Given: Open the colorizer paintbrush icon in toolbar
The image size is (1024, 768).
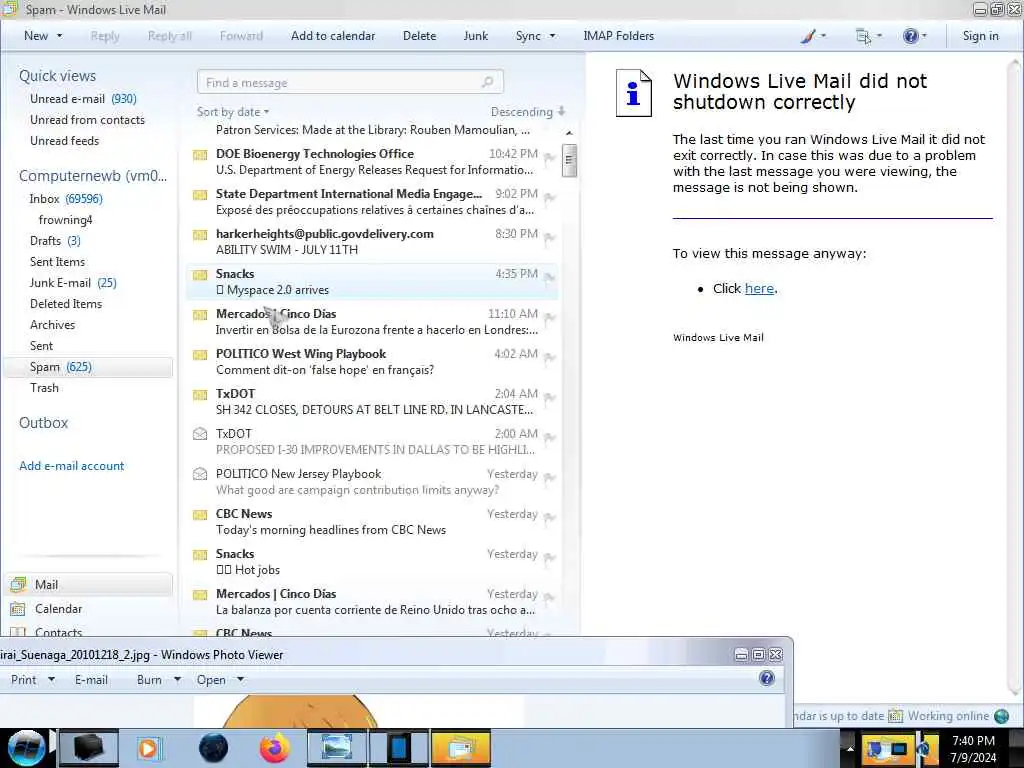Looking at the screenshot, I should pyautogui.click(x=808, y=36).
